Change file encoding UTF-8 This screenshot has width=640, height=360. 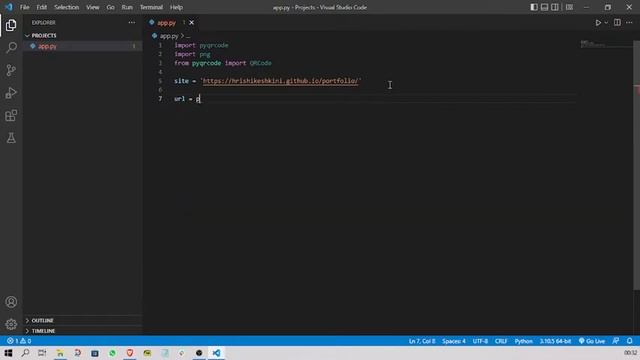point(480,341)
